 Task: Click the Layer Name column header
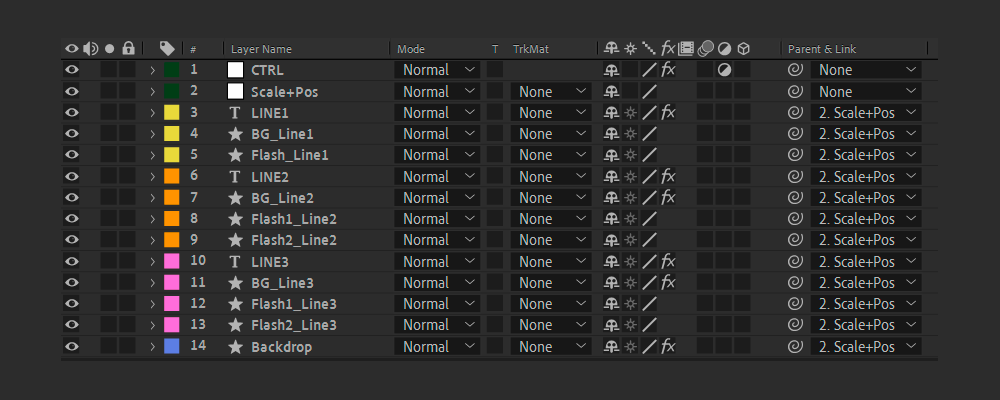tap(261, 49)
